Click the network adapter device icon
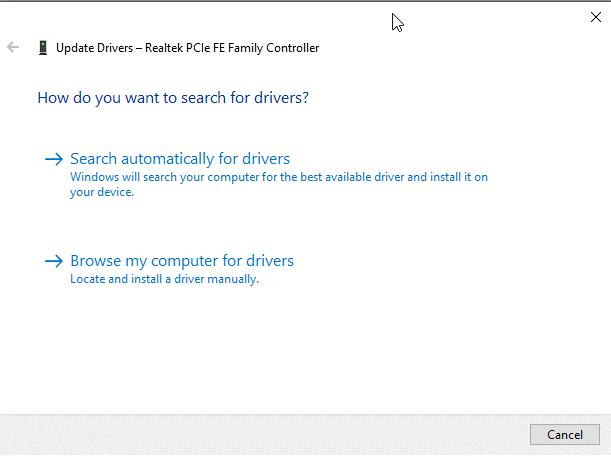 [43, 48]
